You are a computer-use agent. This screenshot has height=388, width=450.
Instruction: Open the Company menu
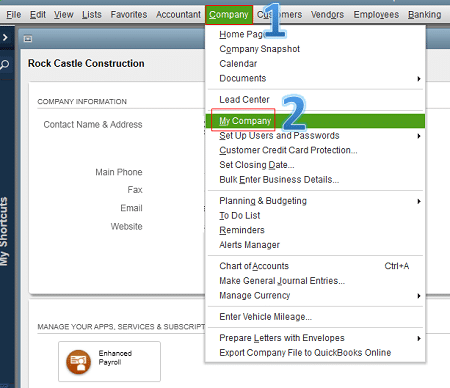coord(229,15)
